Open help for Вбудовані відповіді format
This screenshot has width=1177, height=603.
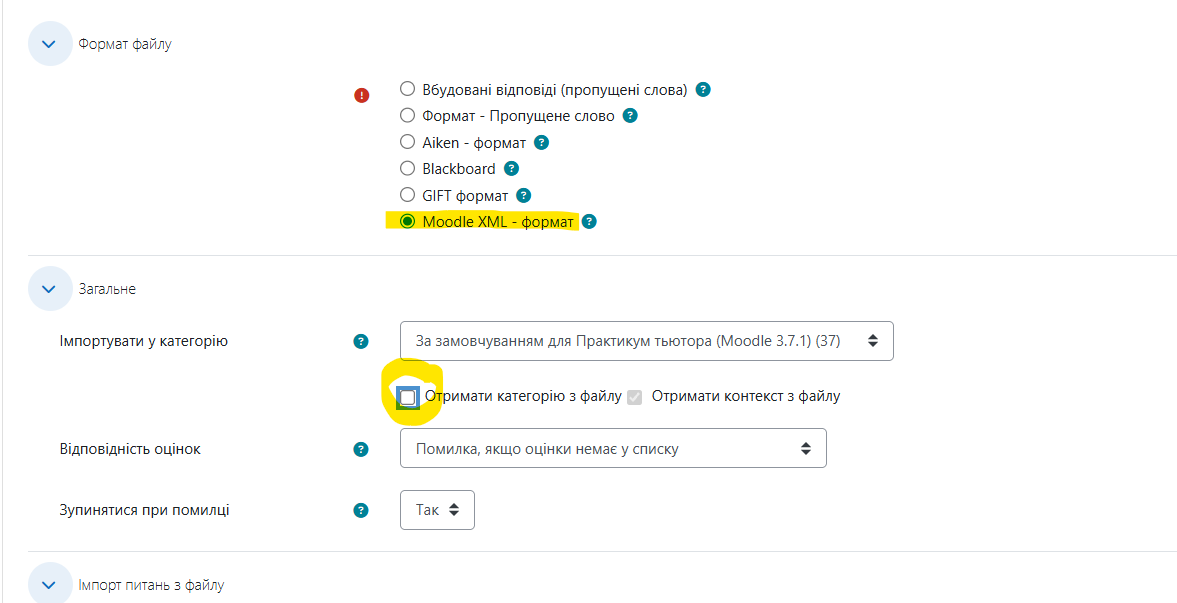(x=703, y=89)
